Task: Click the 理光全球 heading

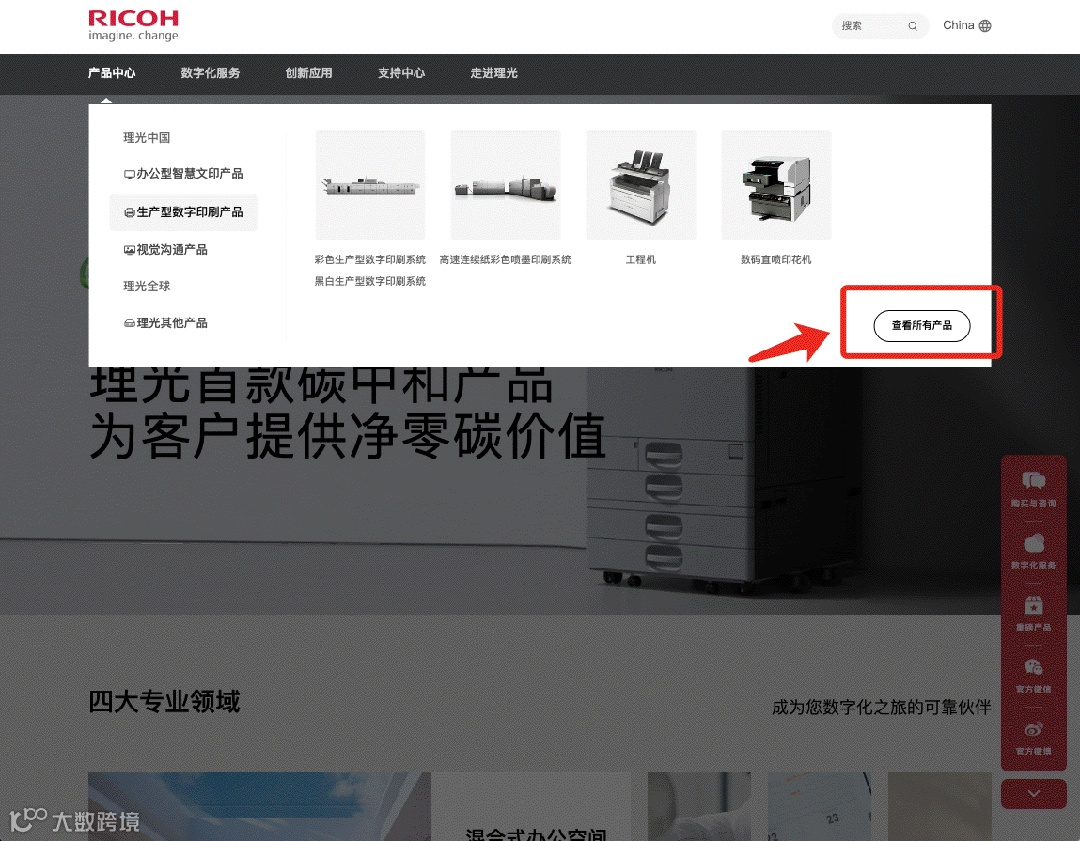Action: click(x=147, y=286)
